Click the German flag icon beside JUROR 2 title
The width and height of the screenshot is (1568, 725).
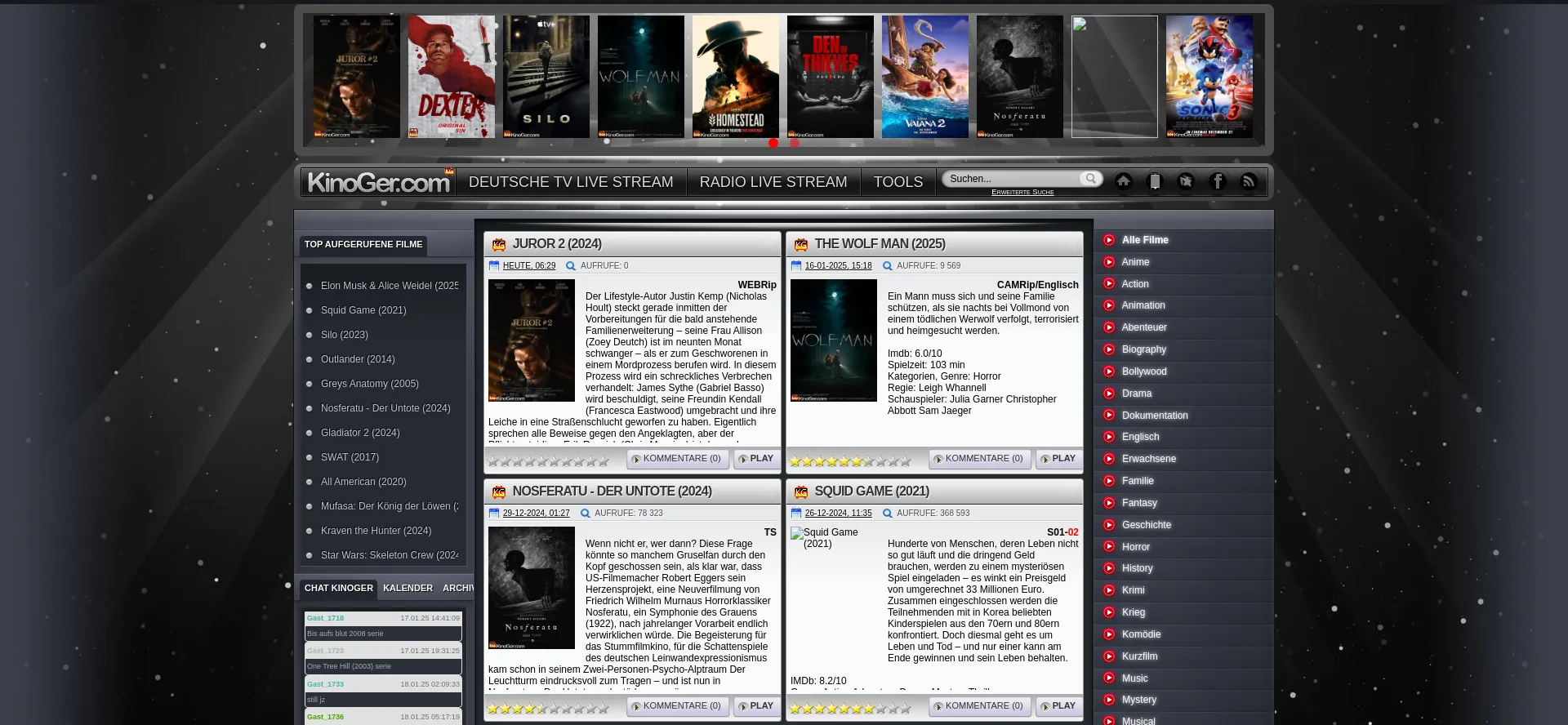499,244
